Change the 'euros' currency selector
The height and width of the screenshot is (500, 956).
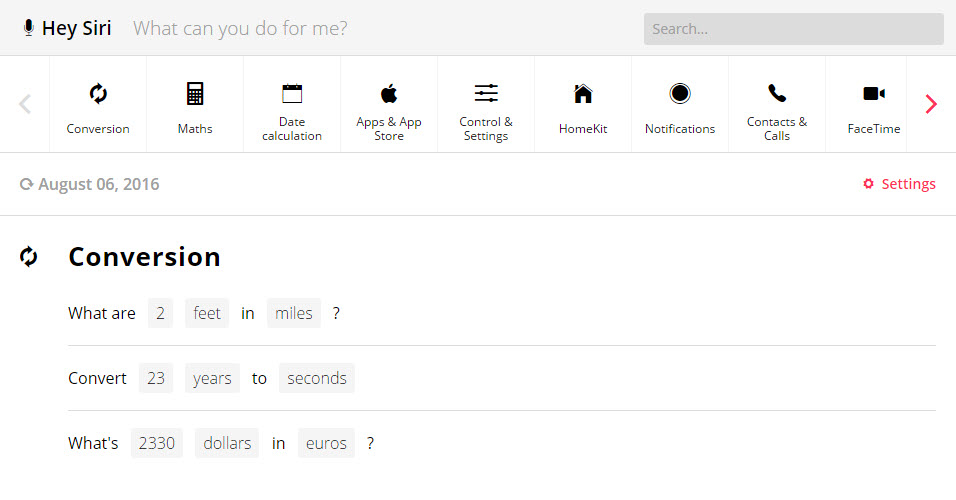point(326,443)
